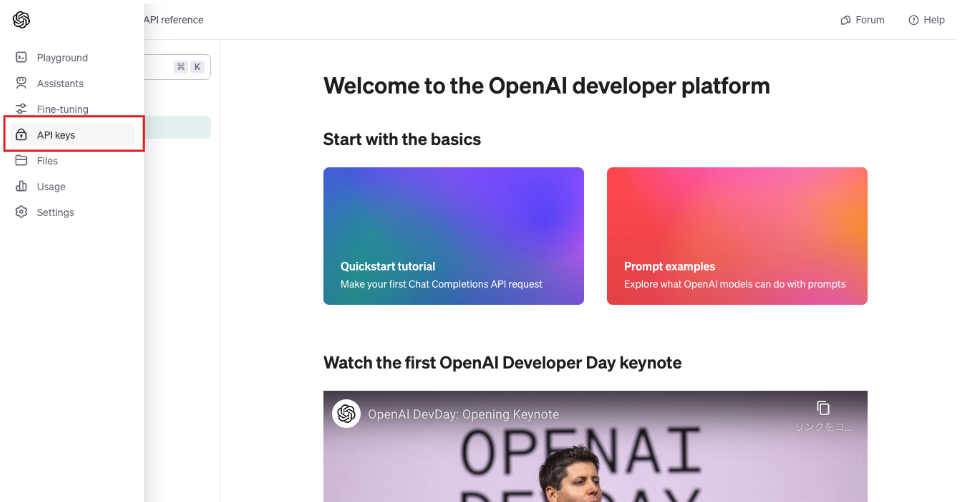Click the copy link icon on video

[823, 408]
